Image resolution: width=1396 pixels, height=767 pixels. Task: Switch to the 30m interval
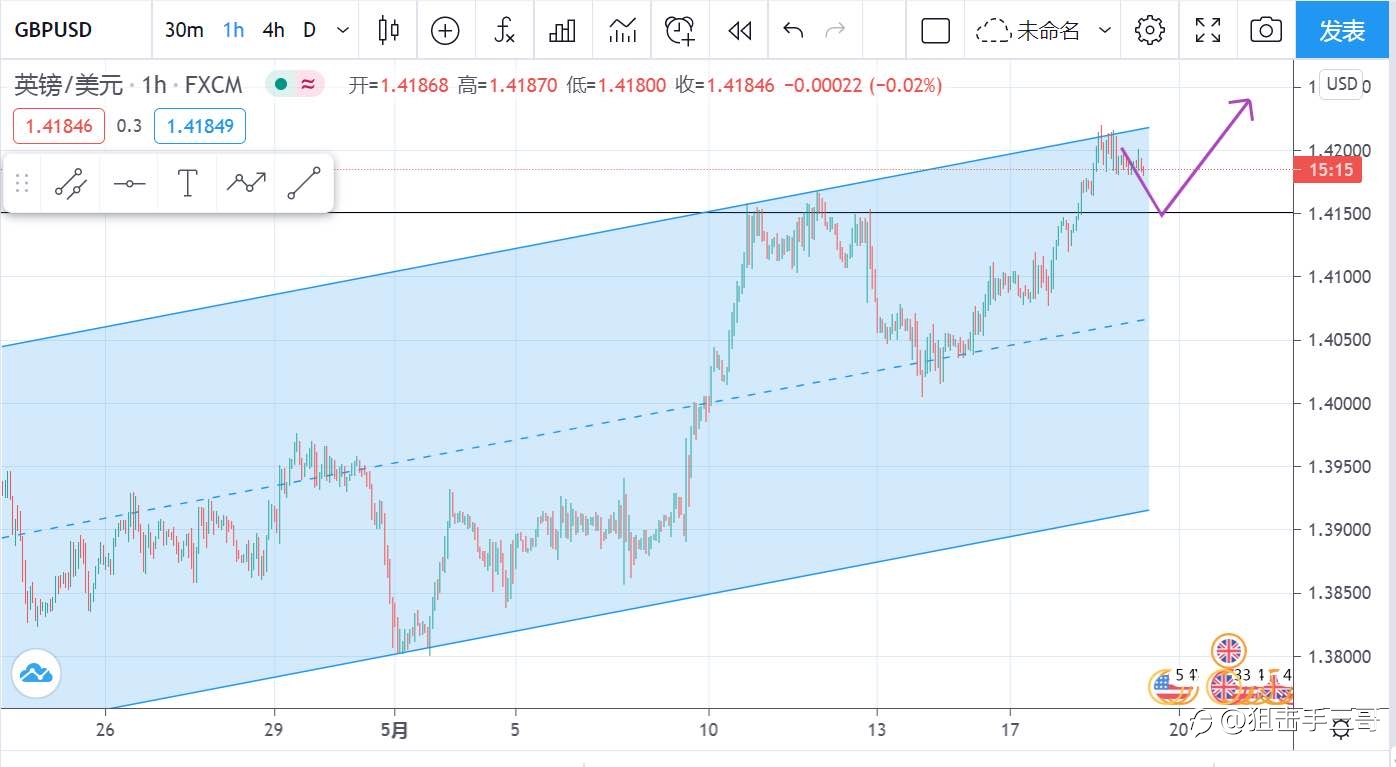(184, 30)
